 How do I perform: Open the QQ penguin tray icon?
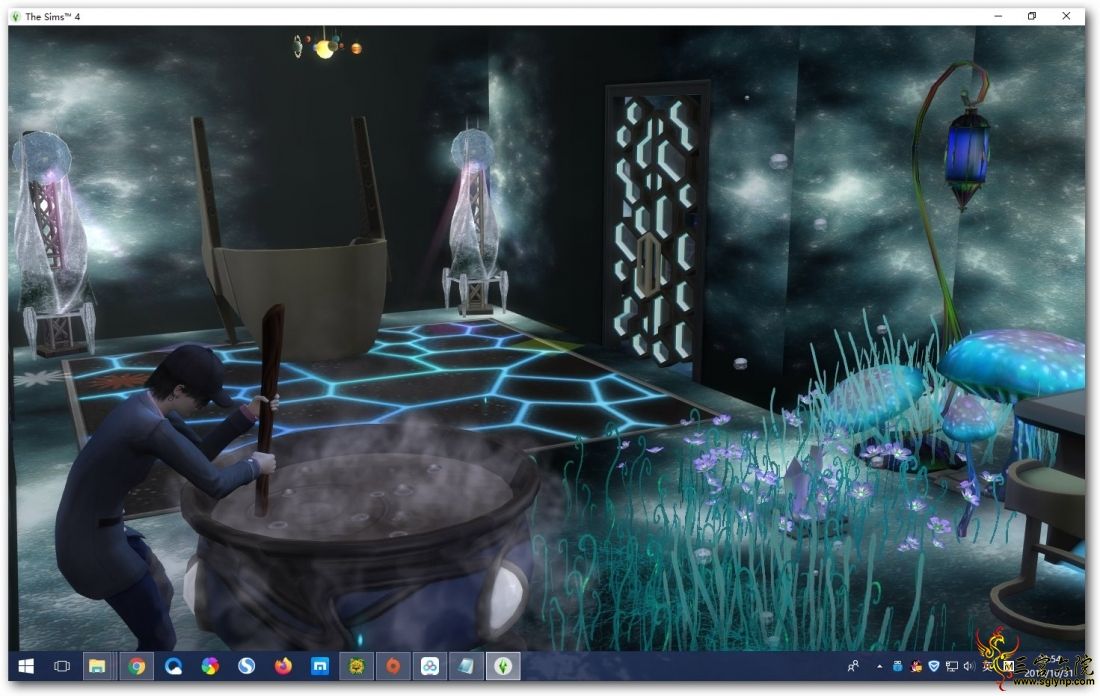coord(915,666)
